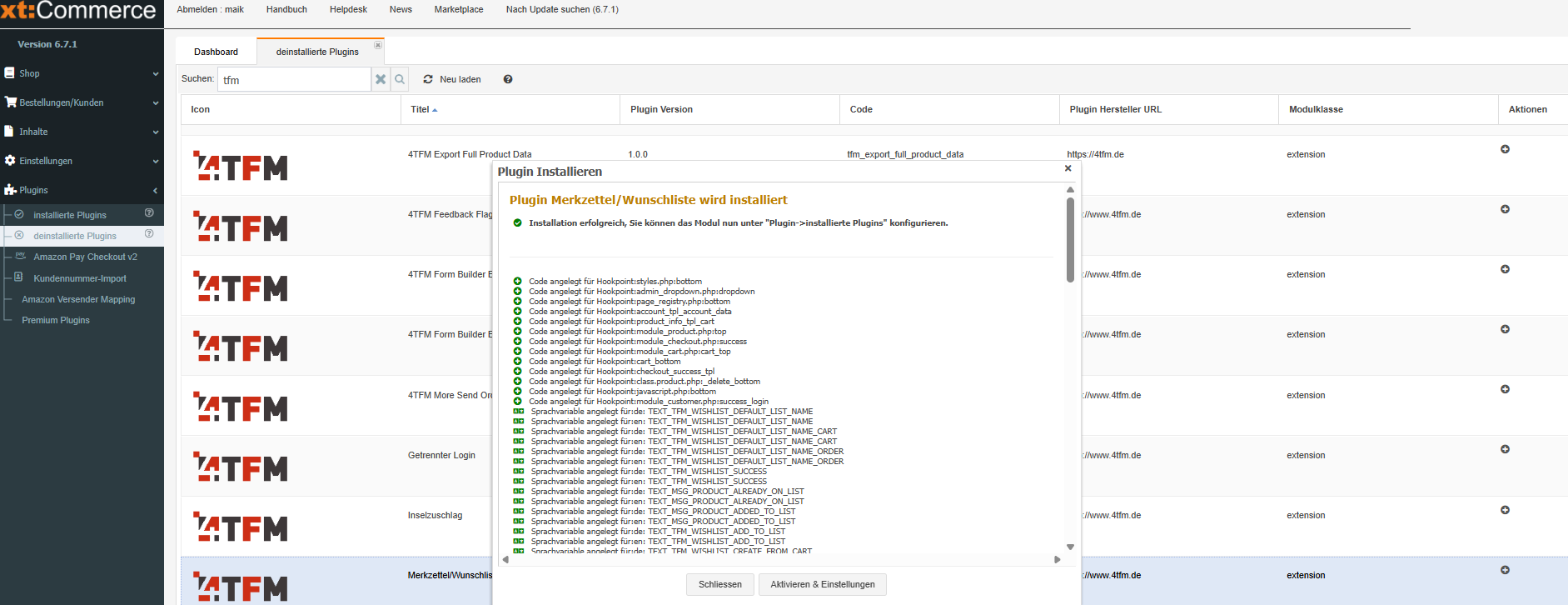The height and width of the screenshot is (605, 1568).
Task: Click plus icon in Getrennter Login row
Action: [x=1505, y=449]
